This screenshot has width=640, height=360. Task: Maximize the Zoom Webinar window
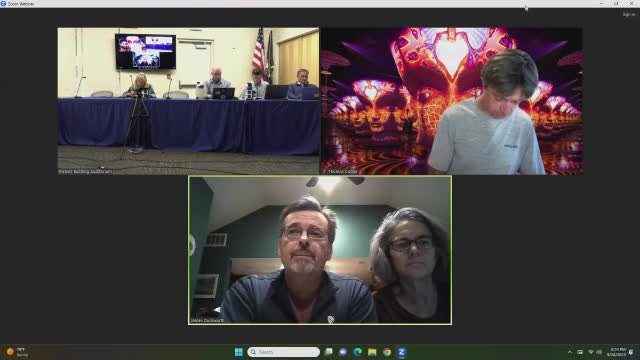(616, 4)
